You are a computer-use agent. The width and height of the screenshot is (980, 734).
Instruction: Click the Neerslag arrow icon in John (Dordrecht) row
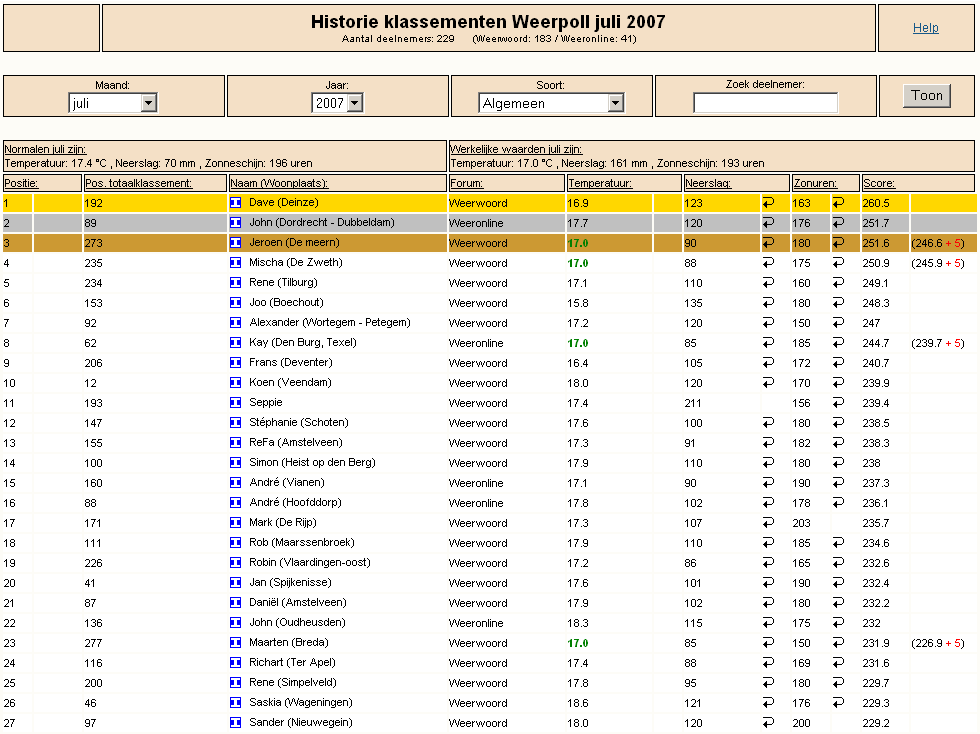[768, 223]
